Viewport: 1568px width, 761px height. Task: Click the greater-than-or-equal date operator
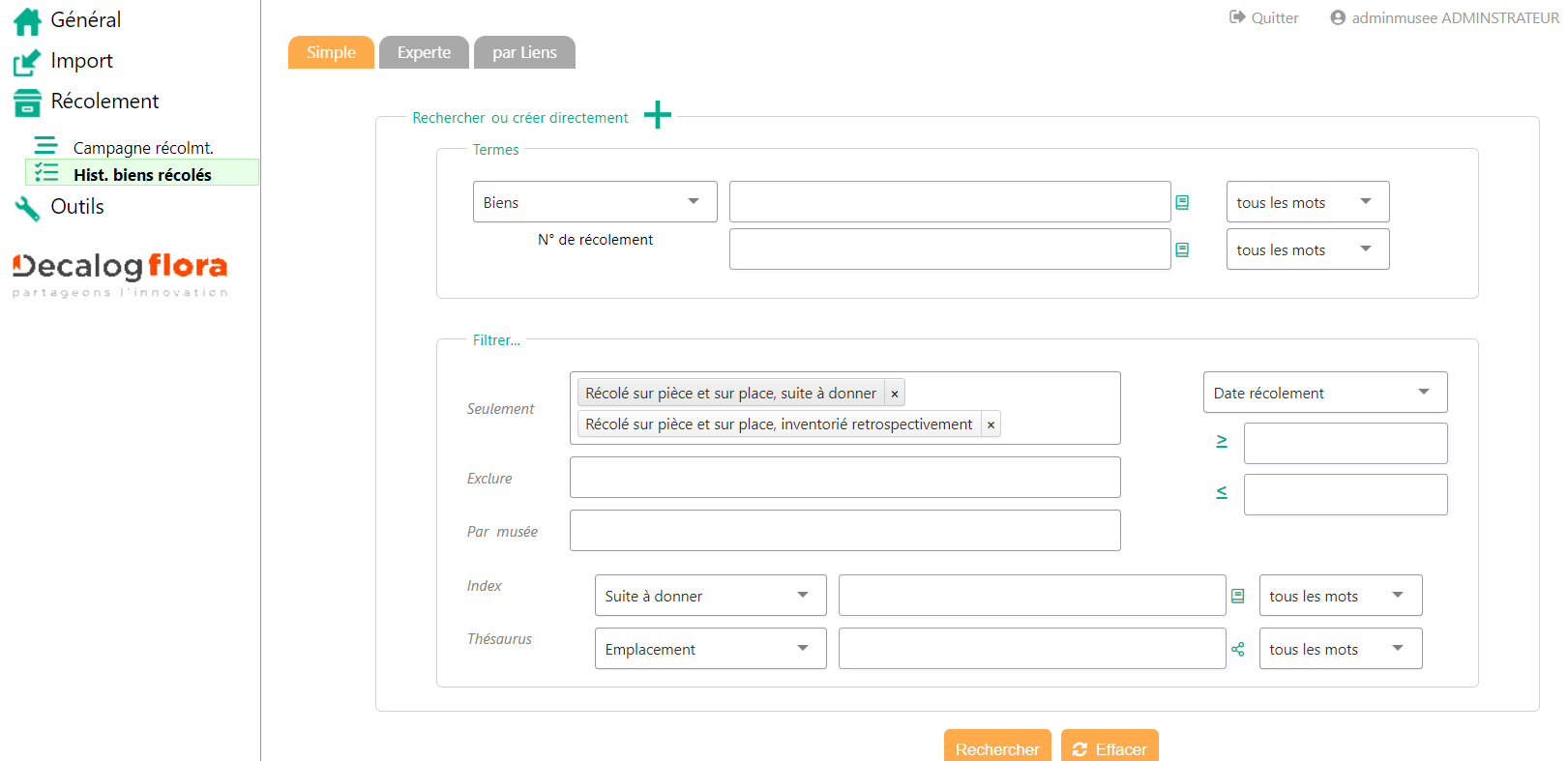[1222, 442]
